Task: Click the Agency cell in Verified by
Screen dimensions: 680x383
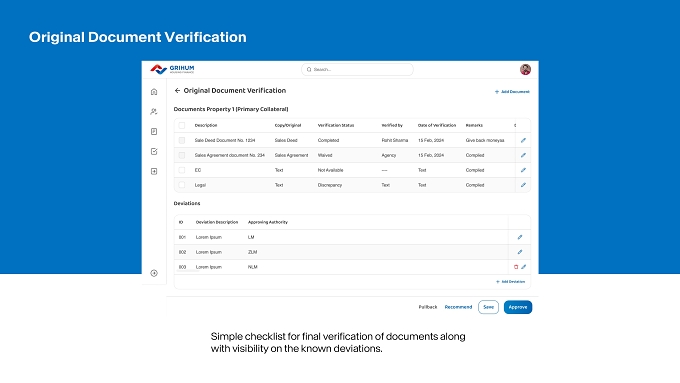Action: (389, 155)
